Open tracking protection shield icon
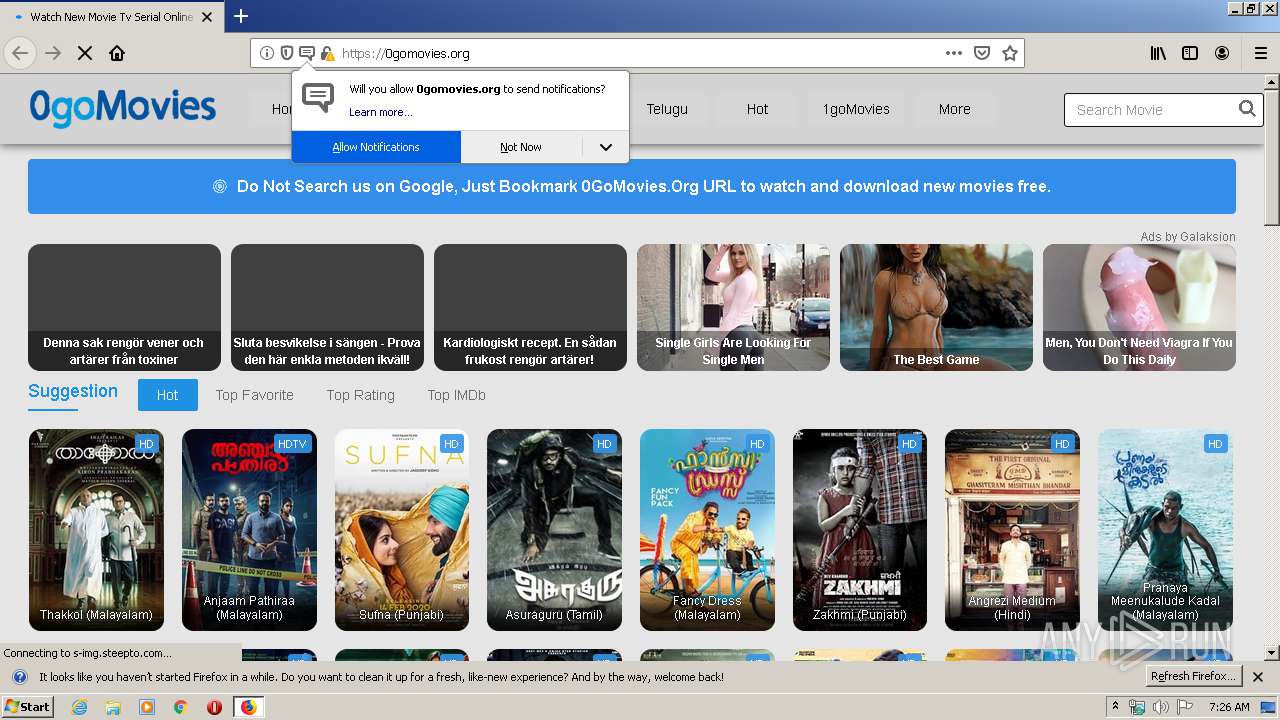1280x720 pixels. (x=286, y=53)
